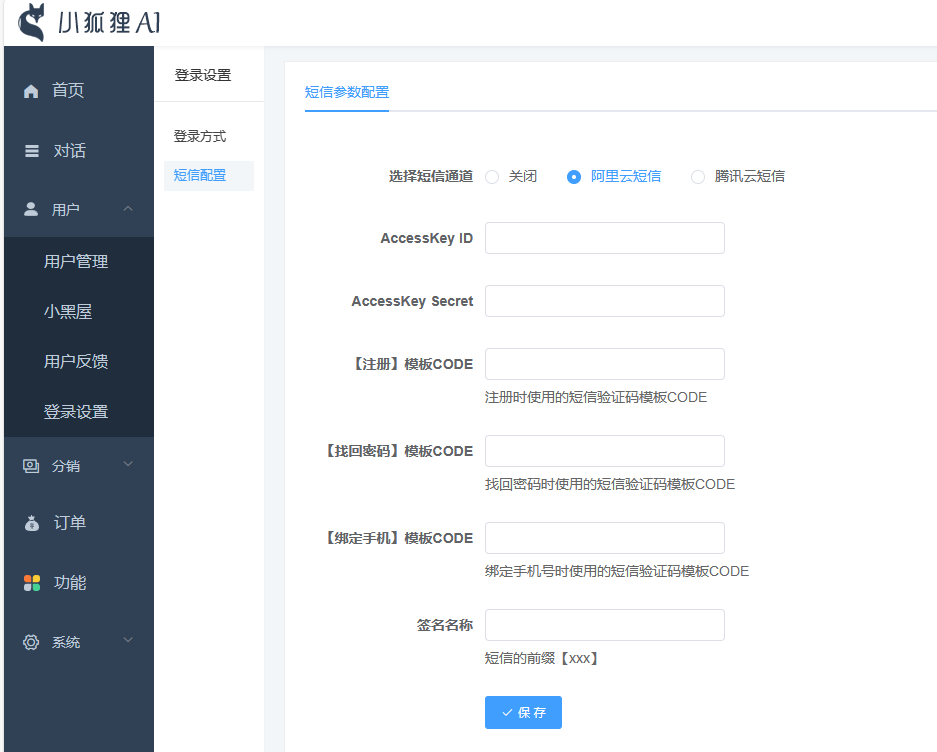Click the distribution icon beside 分销
Screen dimensions: 937x752
(31, 466)
